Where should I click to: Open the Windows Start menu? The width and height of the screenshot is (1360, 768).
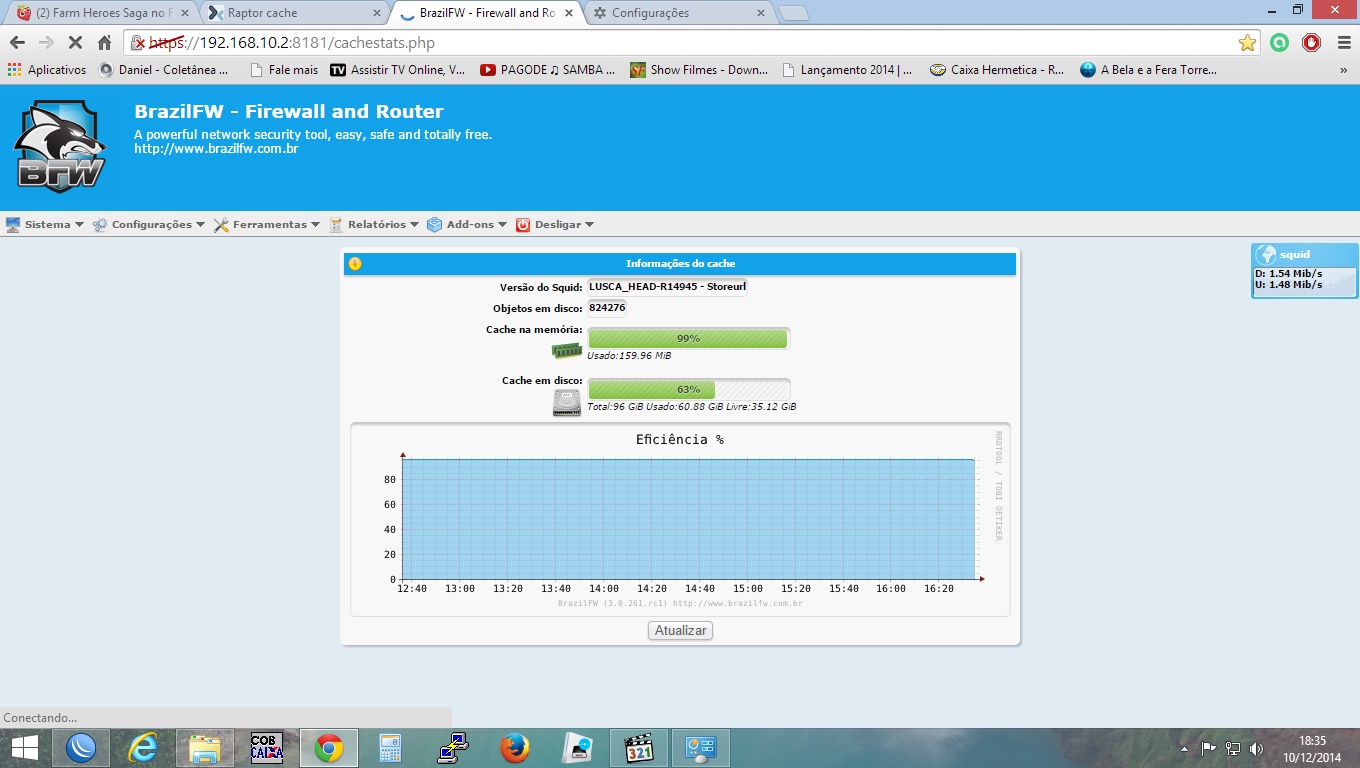(24, 748)
